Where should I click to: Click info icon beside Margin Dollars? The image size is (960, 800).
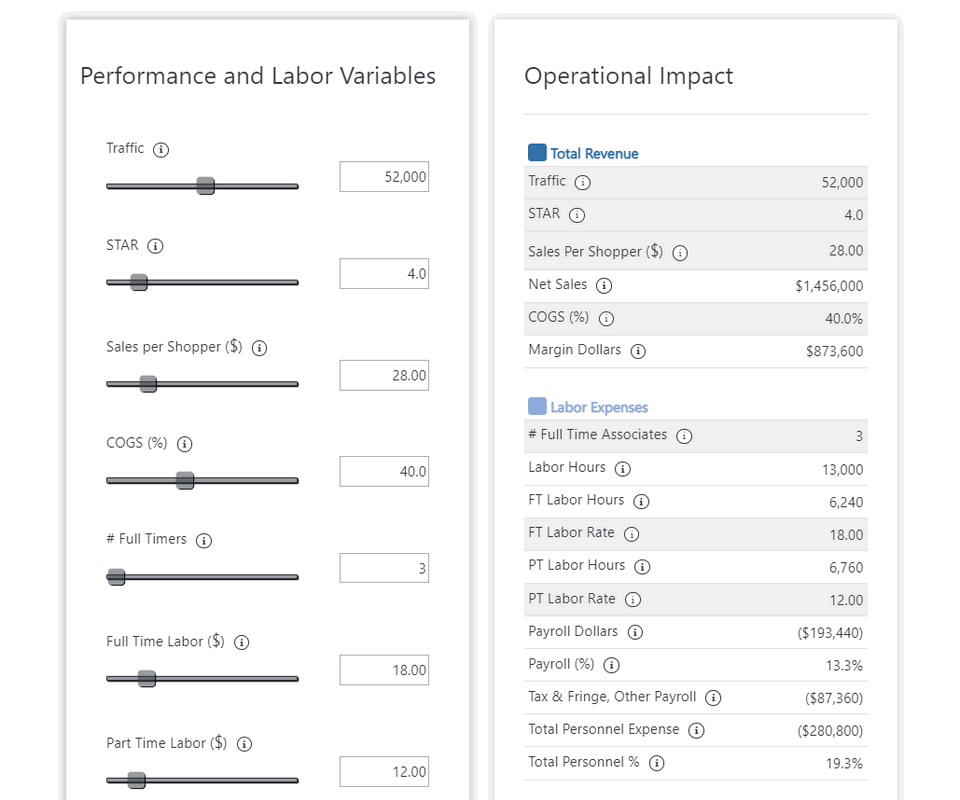(637, 351)
